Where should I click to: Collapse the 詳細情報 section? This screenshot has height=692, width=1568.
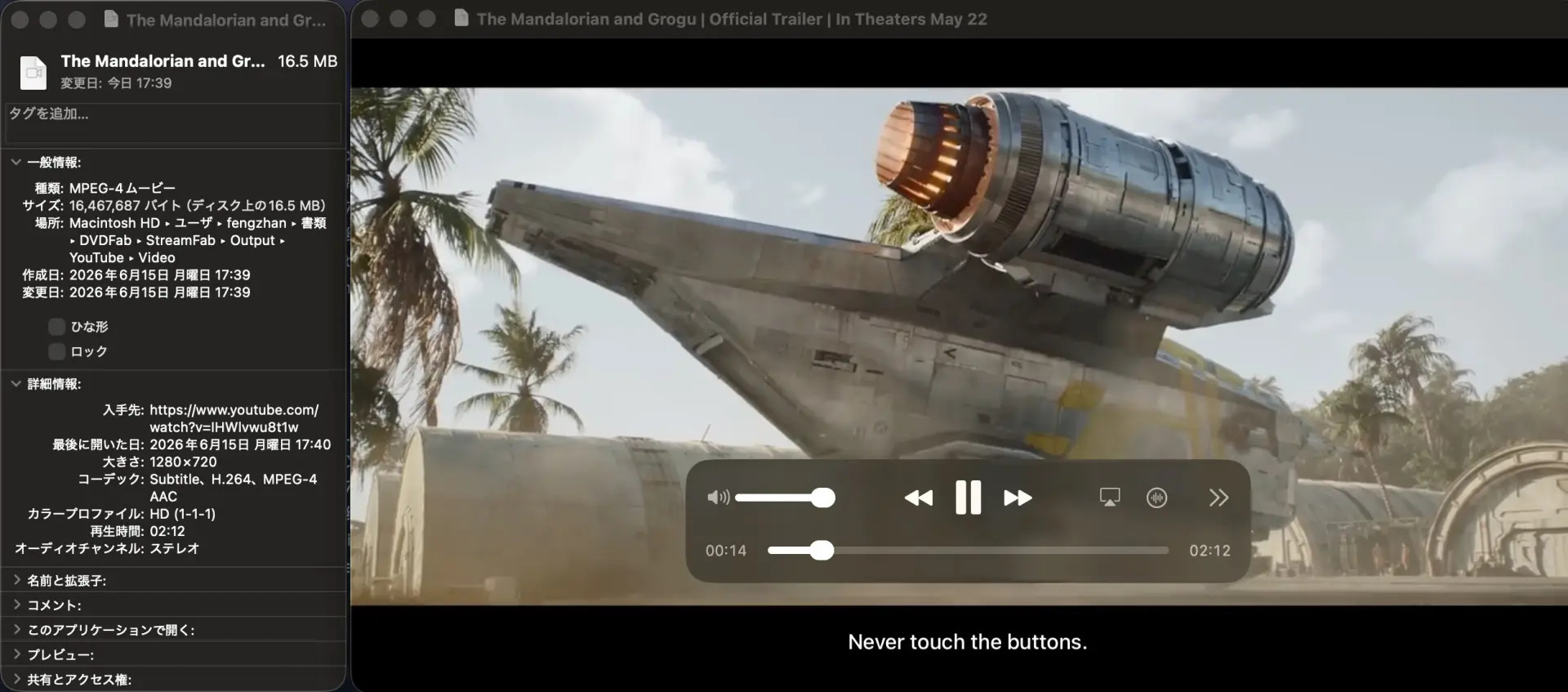tap(16, 383)
